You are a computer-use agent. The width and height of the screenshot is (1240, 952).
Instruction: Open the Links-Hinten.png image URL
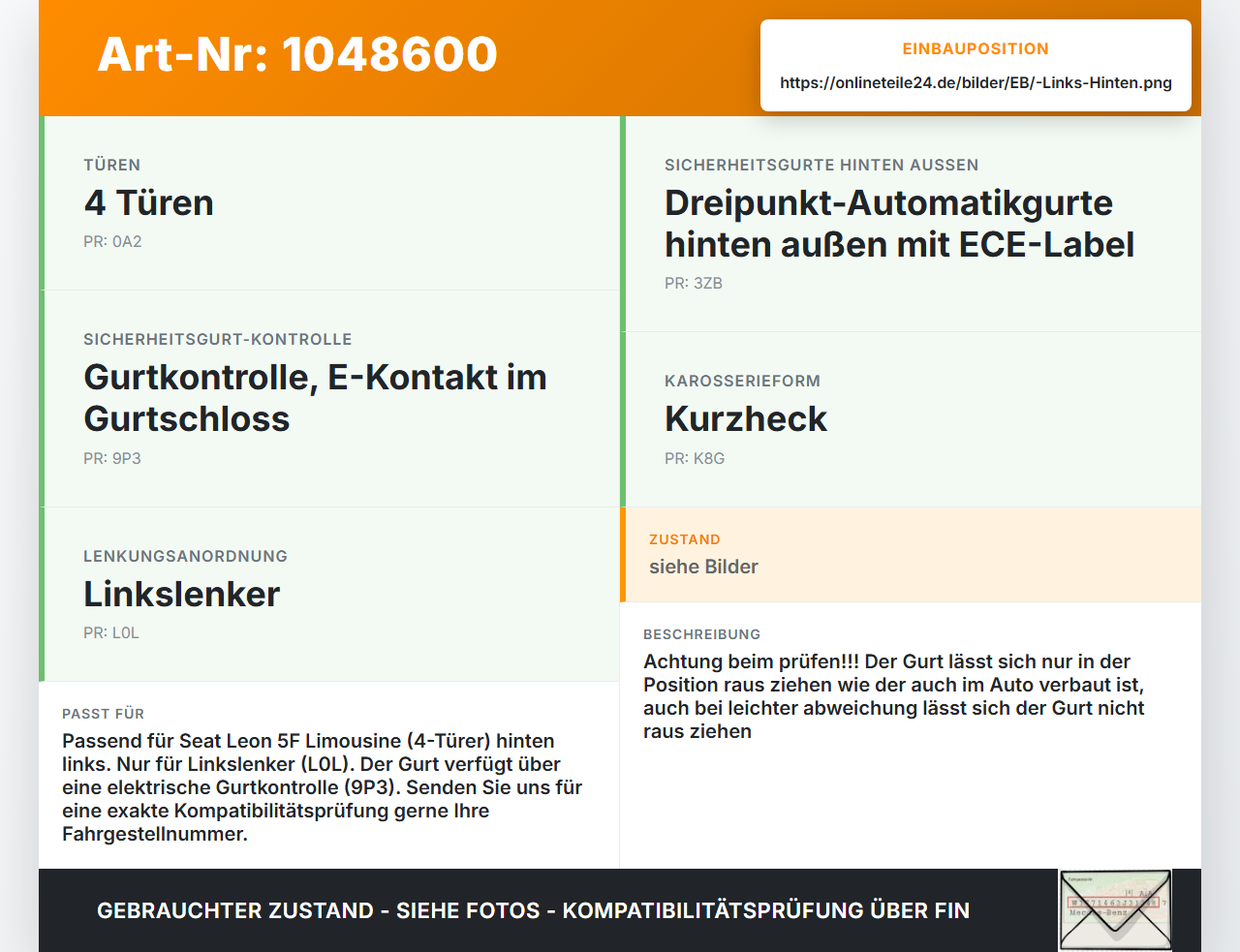[976, 82]
